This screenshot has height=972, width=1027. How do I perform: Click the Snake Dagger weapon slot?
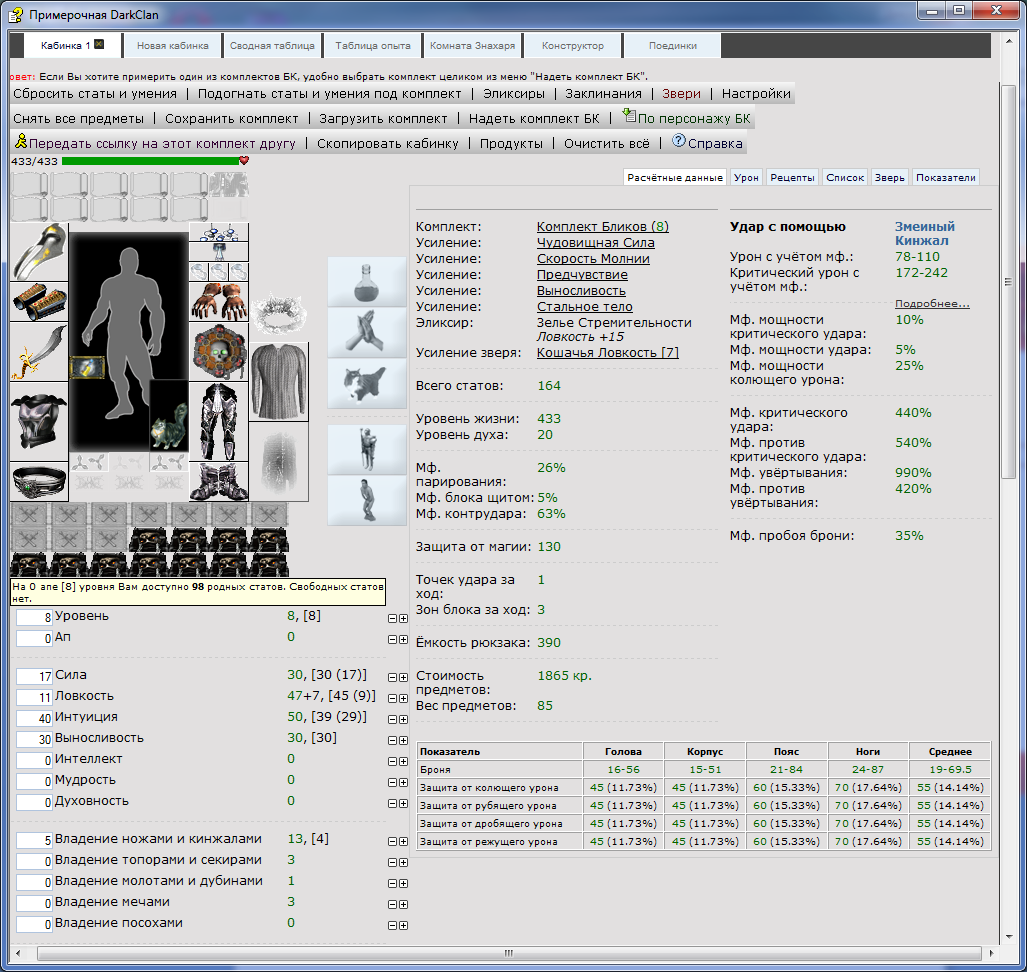pos(39,352)
